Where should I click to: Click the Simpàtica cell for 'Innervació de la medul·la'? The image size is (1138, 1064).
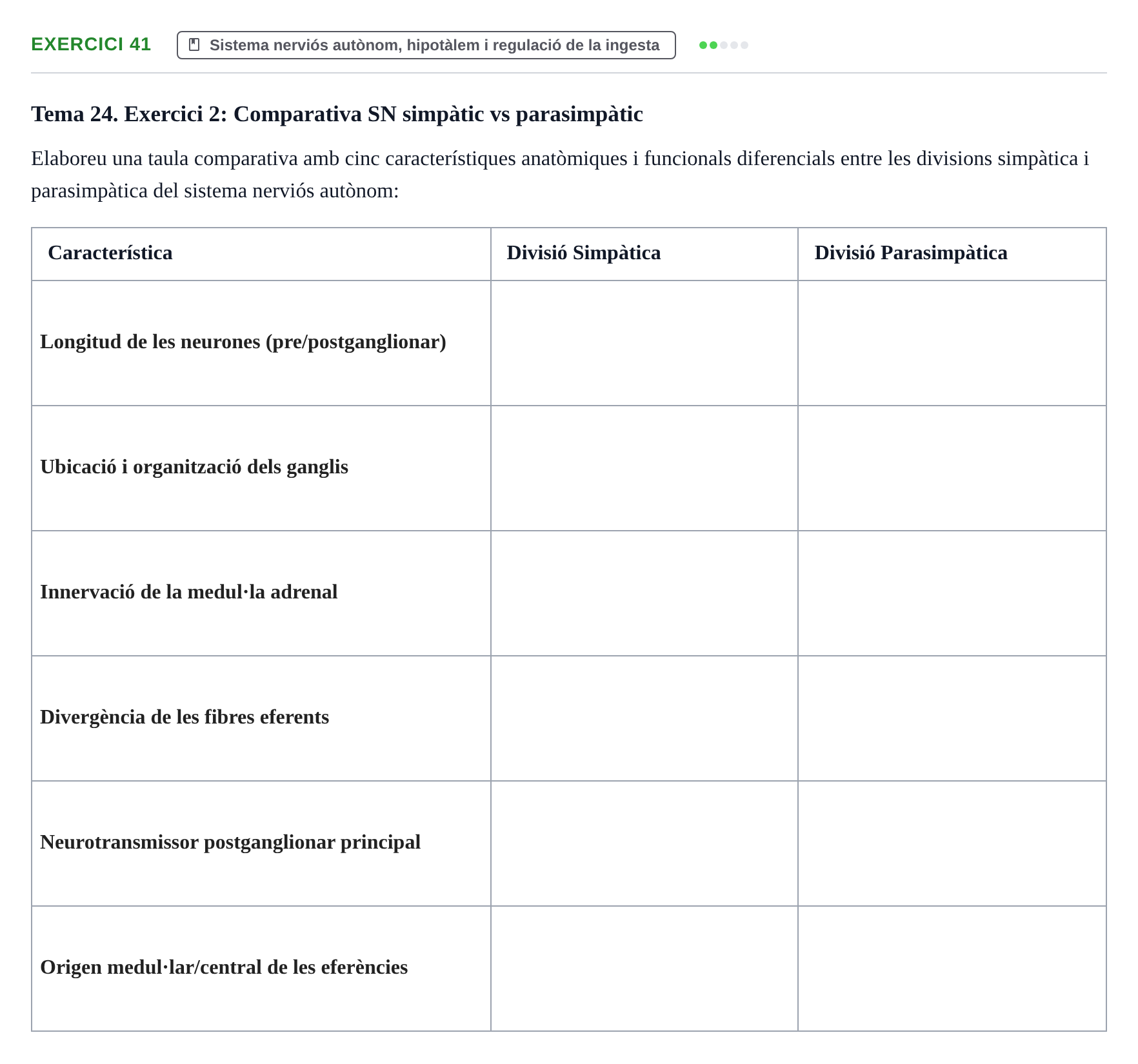click(644, 593)
